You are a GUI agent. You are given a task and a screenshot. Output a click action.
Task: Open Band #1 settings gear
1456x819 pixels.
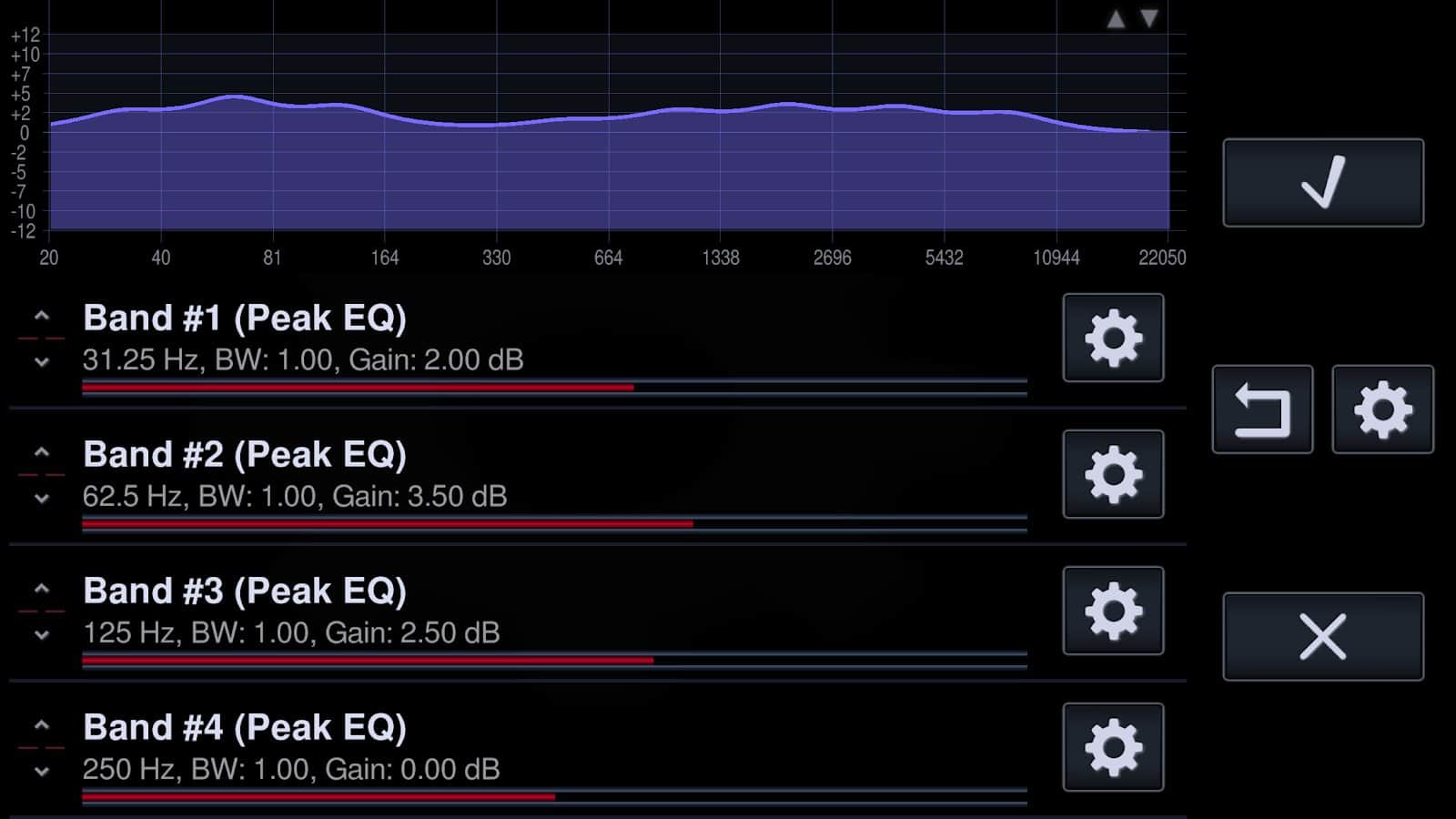1113,338
